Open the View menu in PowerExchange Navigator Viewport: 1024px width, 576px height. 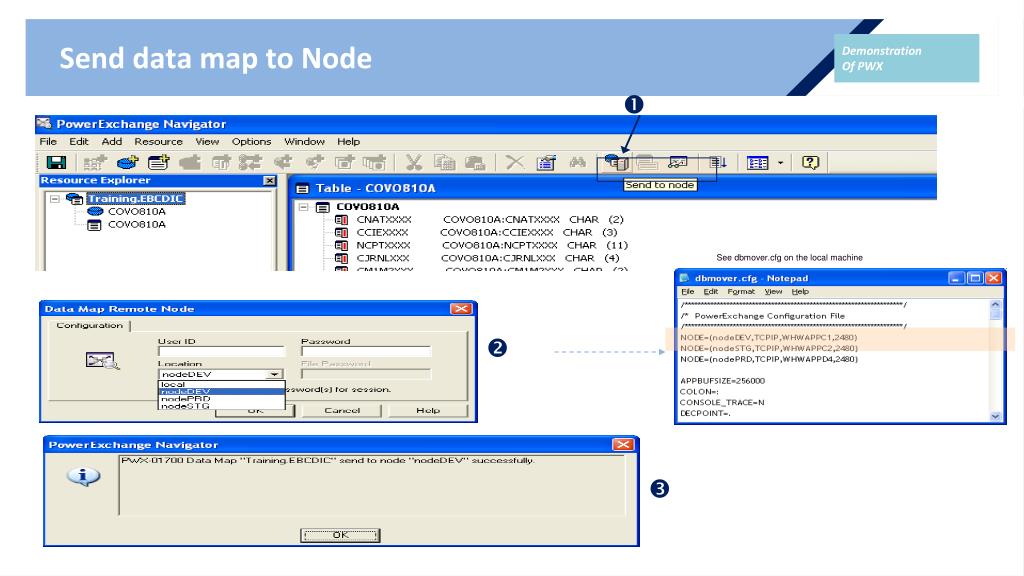point(207,142)
